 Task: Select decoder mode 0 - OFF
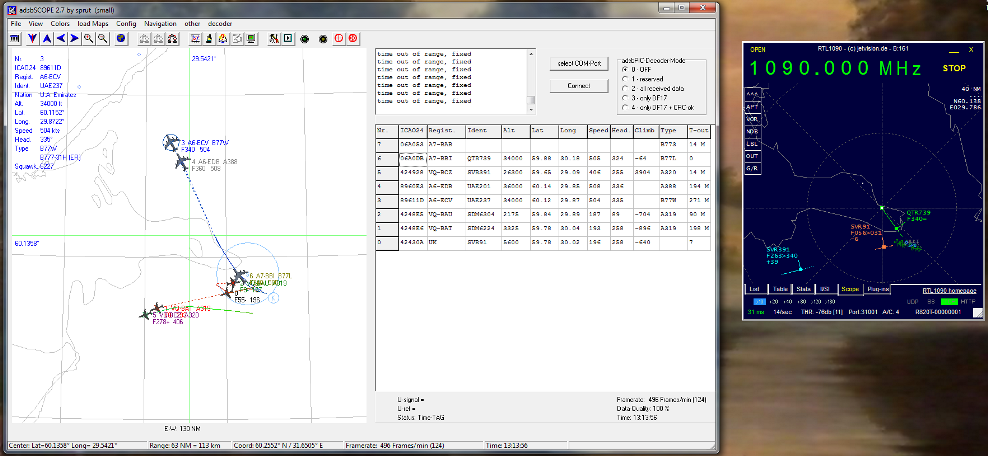pos(626,69)
